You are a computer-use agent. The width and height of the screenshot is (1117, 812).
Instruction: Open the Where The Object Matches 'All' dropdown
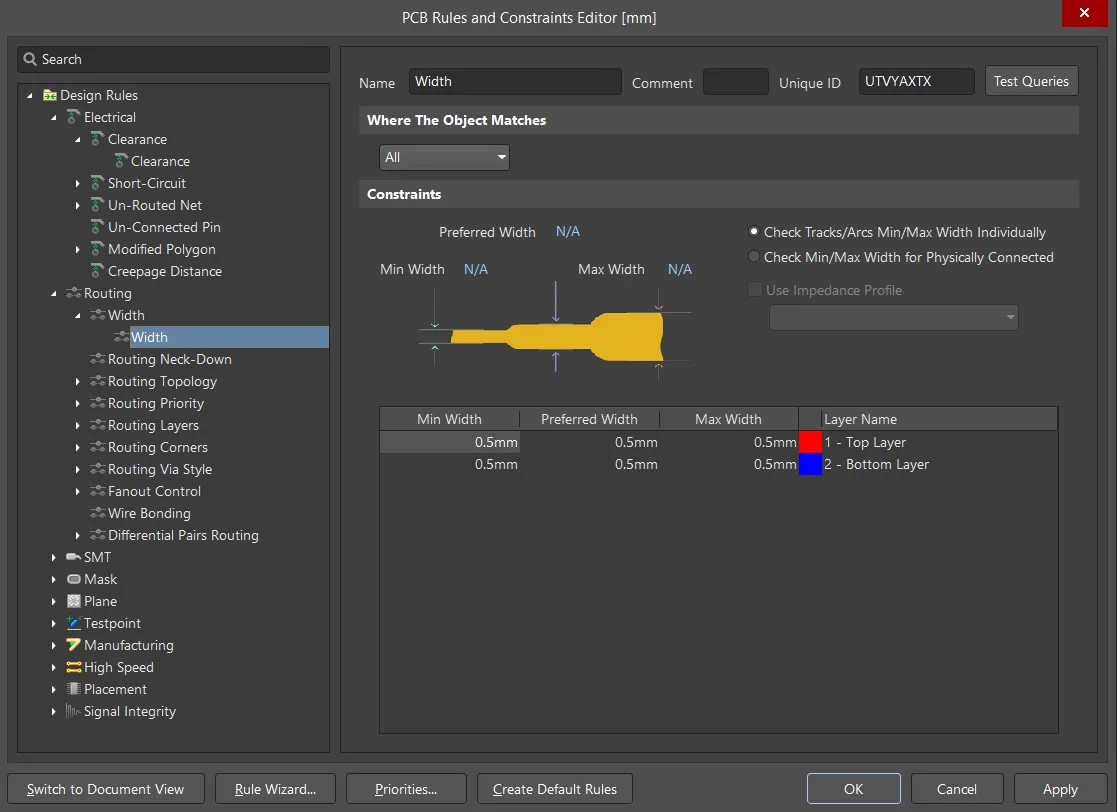pos(444,157)
